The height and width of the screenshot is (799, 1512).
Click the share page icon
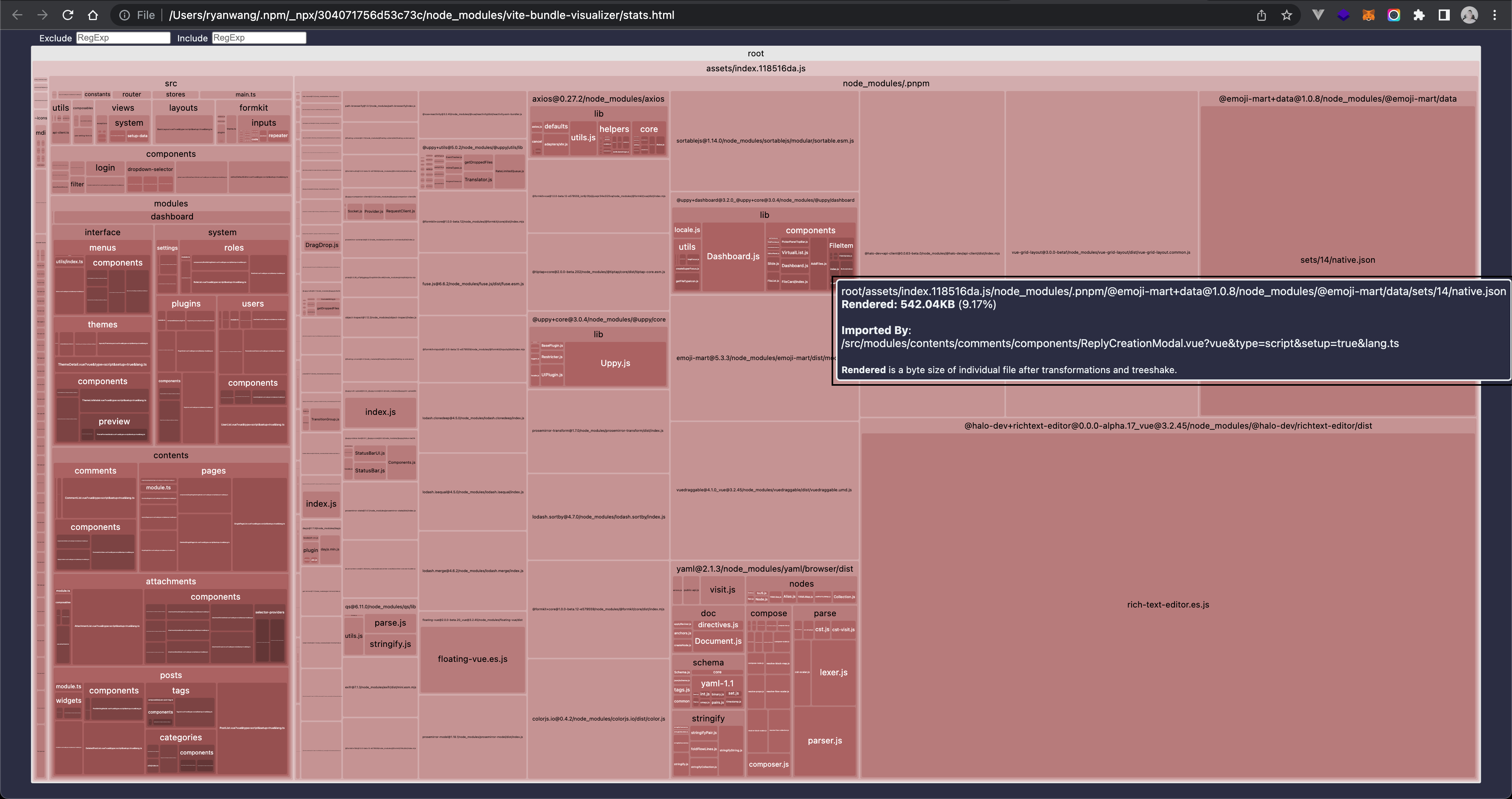pos(1261,15)
